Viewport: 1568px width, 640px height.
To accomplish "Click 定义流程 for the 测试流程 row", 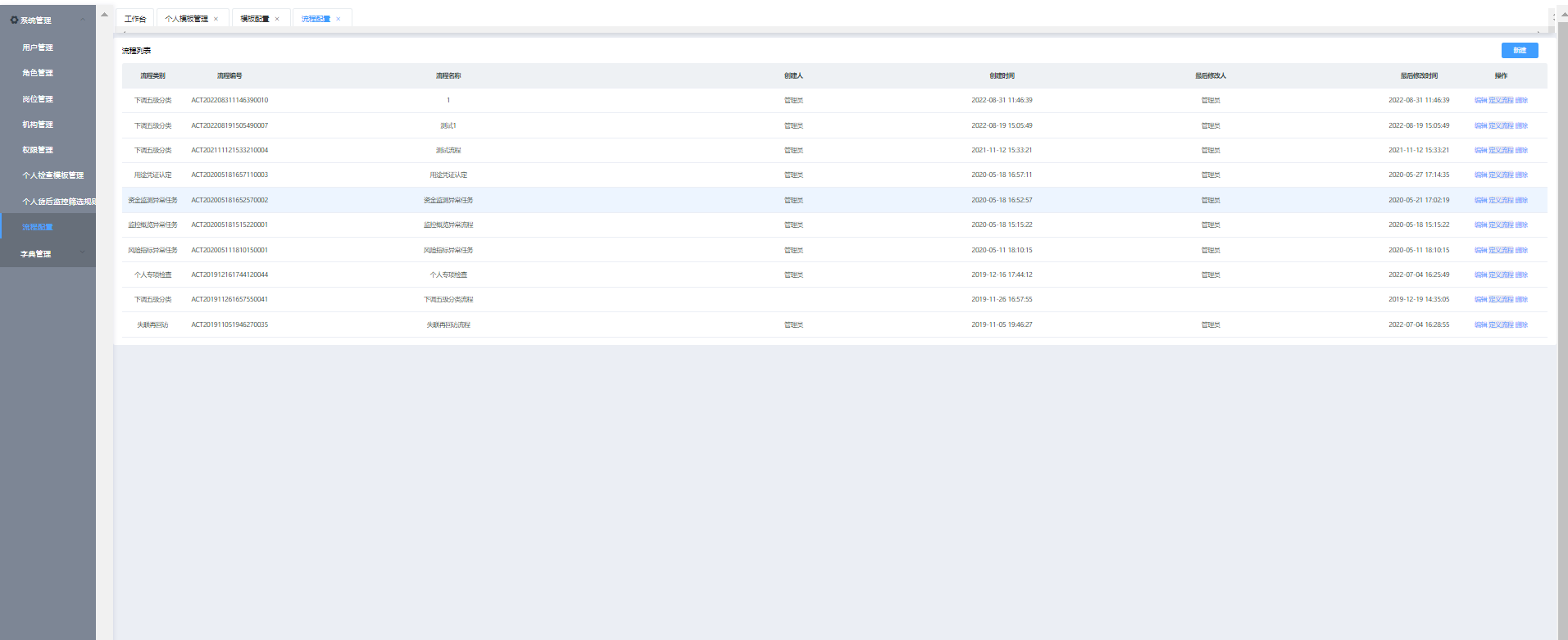I will (1501, 150).
